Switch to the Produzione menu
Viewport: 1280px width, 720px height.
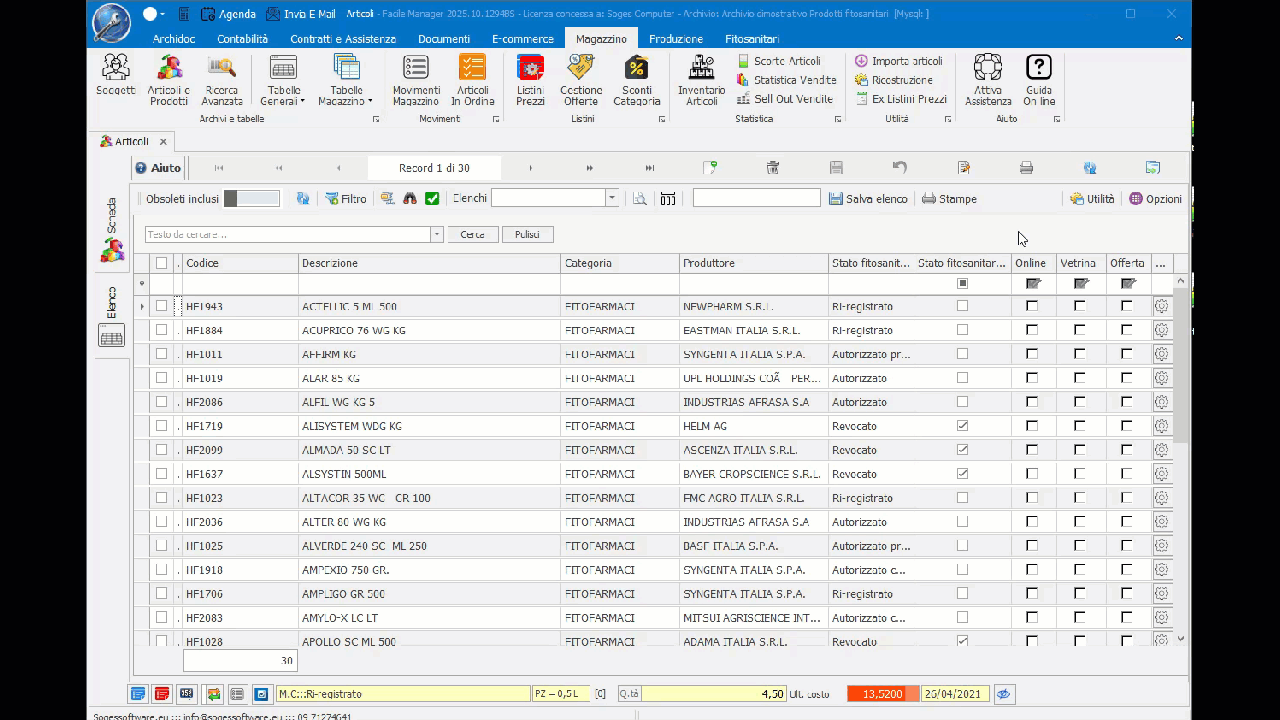675,39
